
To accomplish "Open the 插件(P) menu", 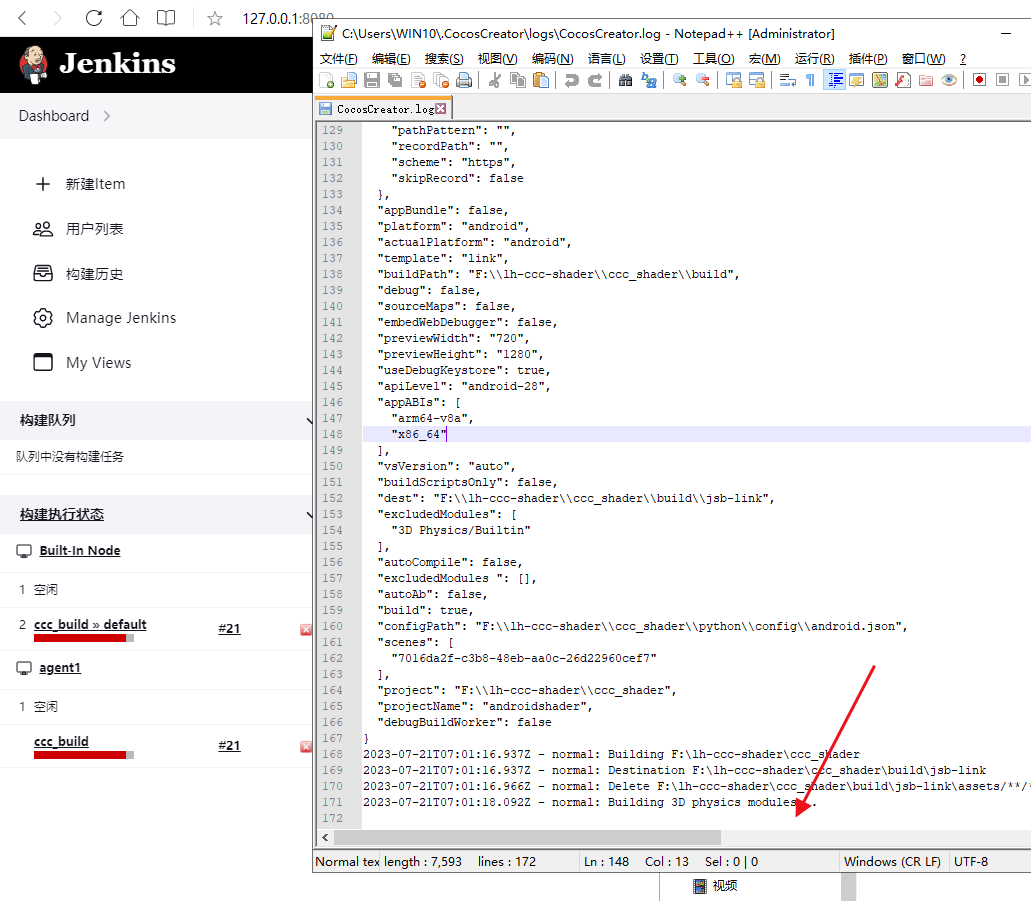I will (x=868, y=59).
